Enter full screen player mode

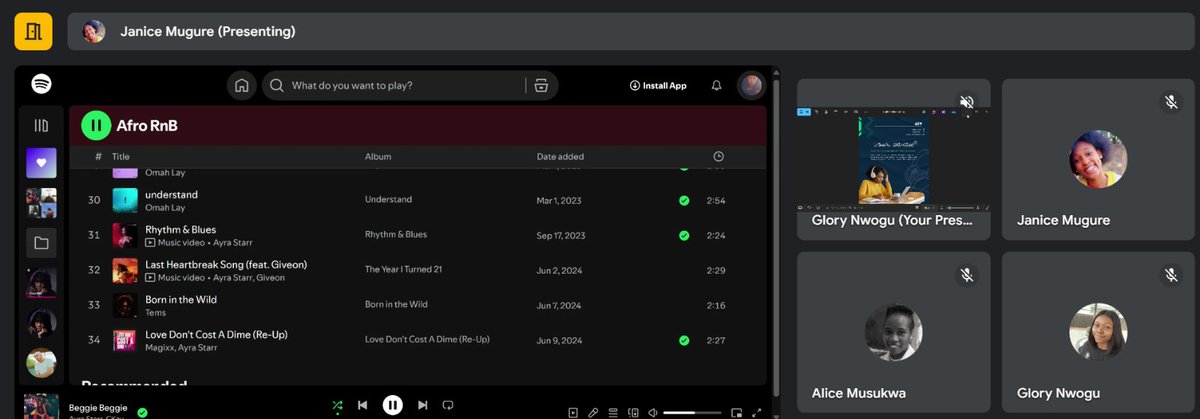coord(757,412)
